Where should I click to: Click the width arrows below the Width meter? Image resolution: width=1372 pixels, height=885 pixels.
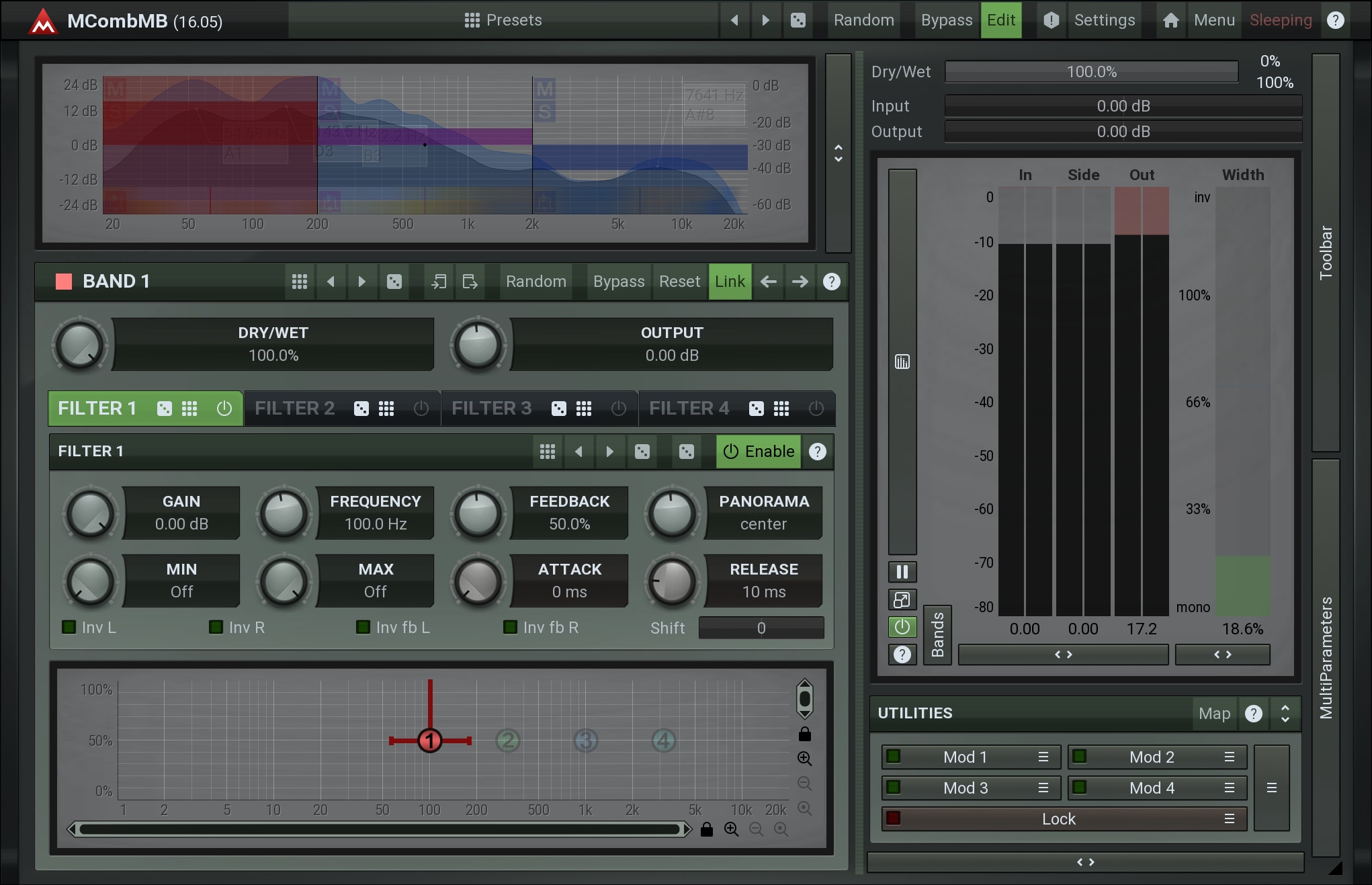1222,655
